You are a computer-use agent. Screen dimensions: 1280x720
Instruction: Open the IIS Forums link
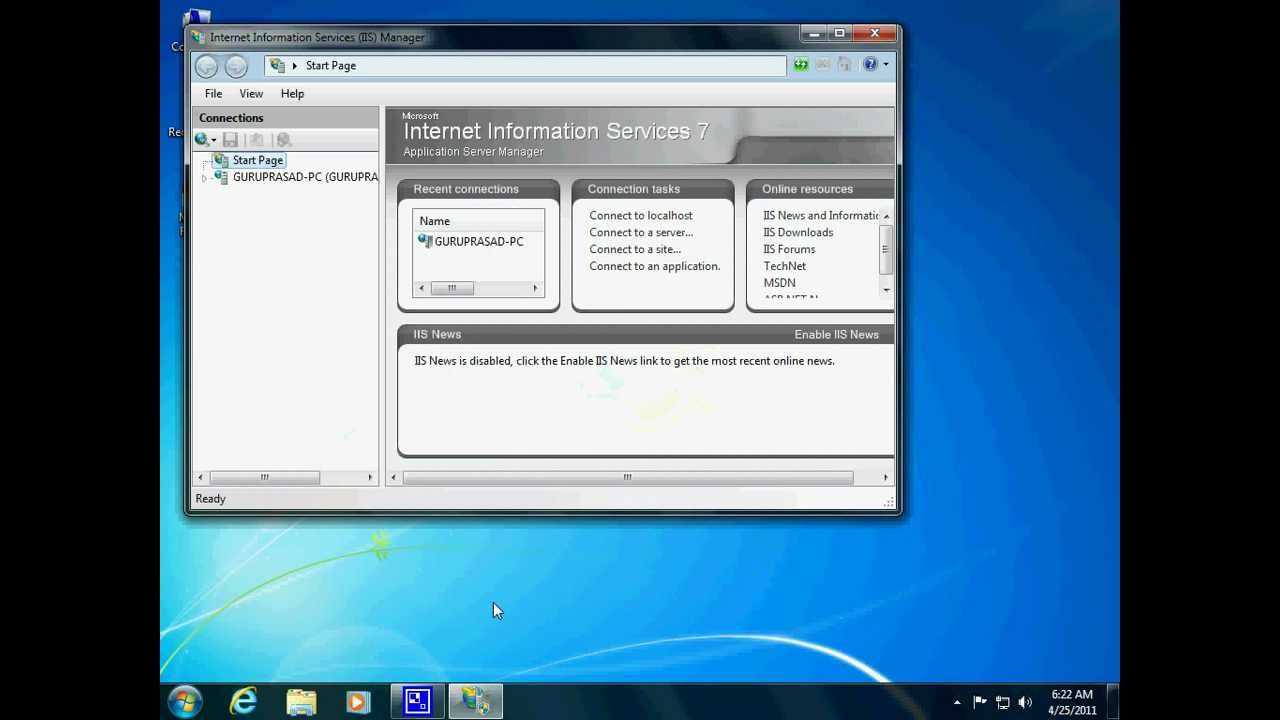pyautogui.click(x=789, y=249)
